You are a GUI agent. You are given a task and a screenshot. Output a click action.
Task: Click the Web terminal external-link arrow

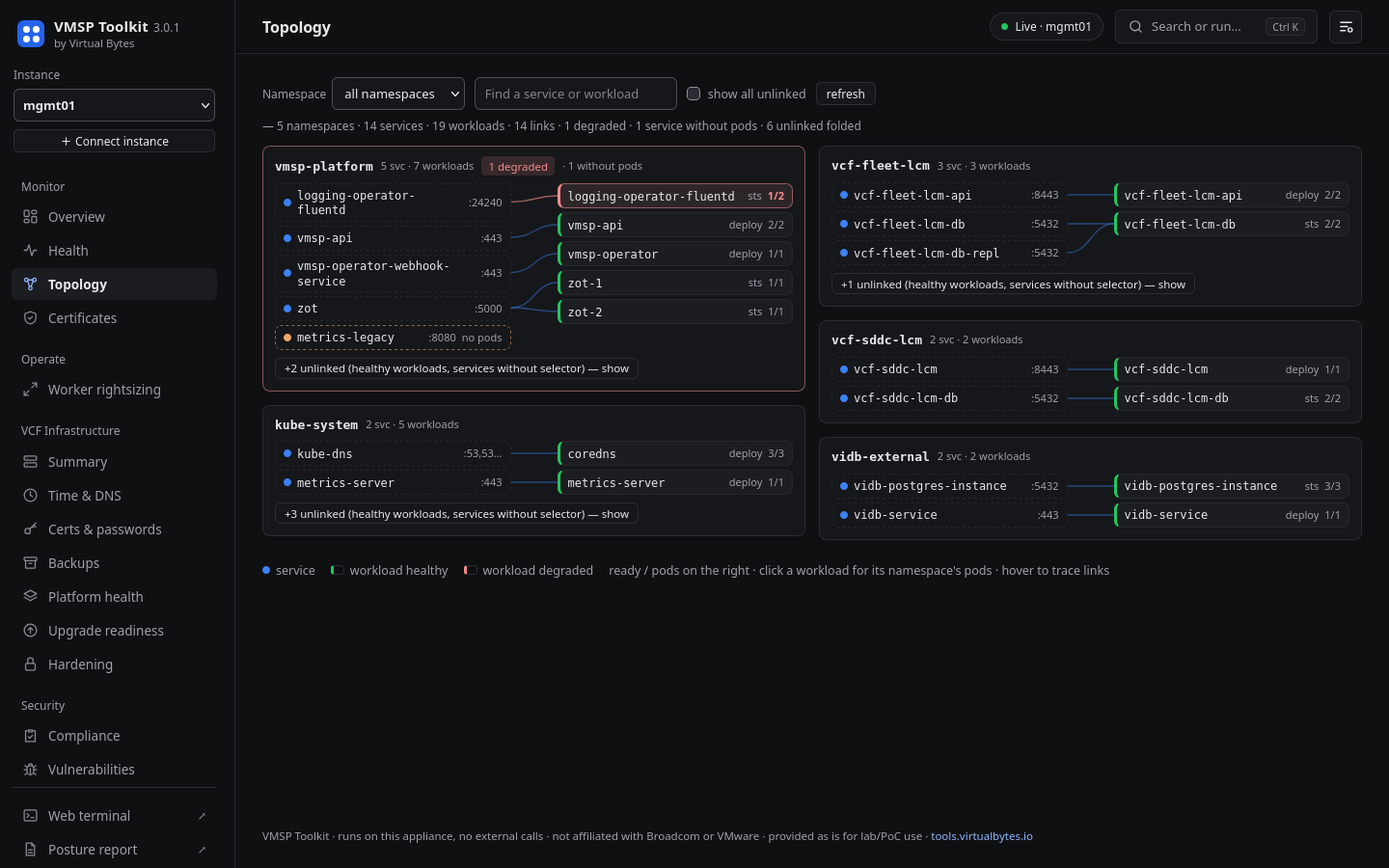coord(202,816)
